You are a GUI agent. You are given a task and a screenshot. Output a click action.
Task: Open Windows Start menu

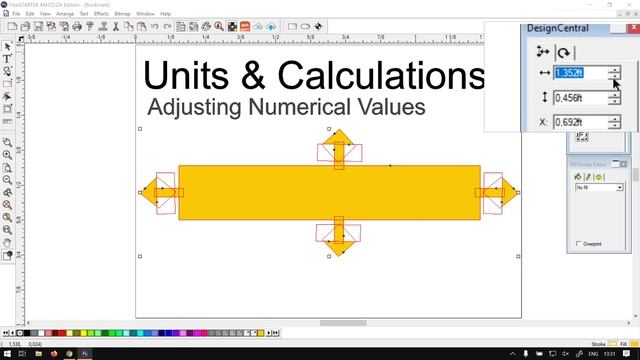coord(7,354)
